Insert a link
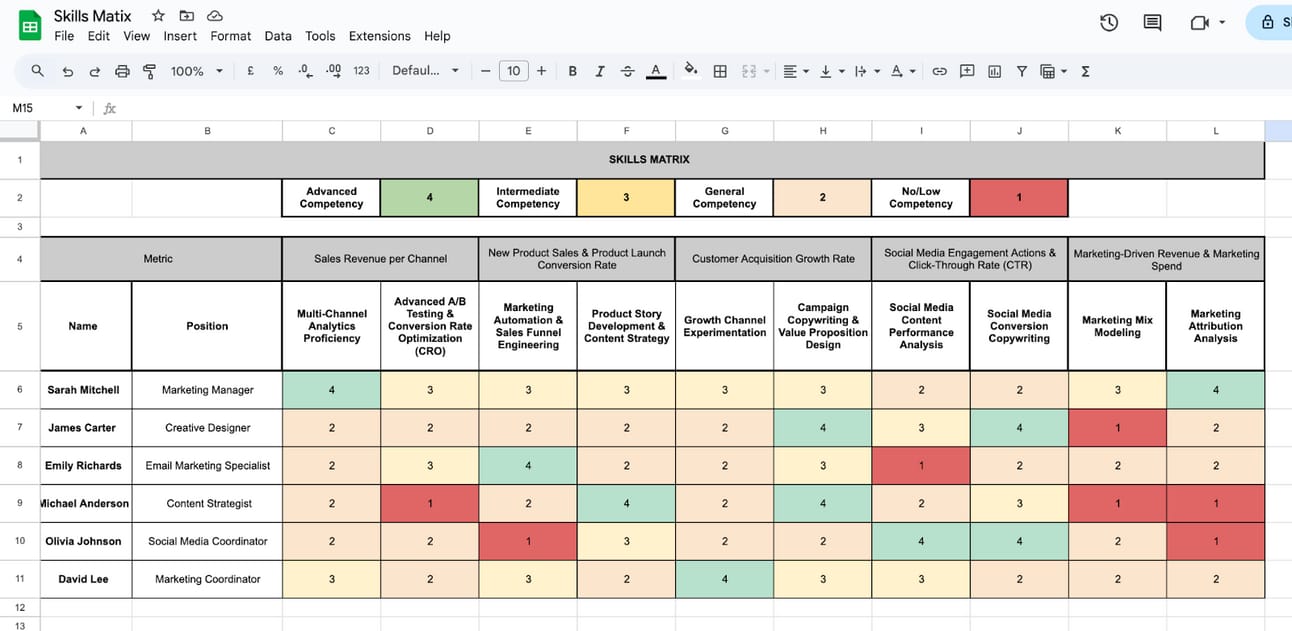 (x=939, y=71)
